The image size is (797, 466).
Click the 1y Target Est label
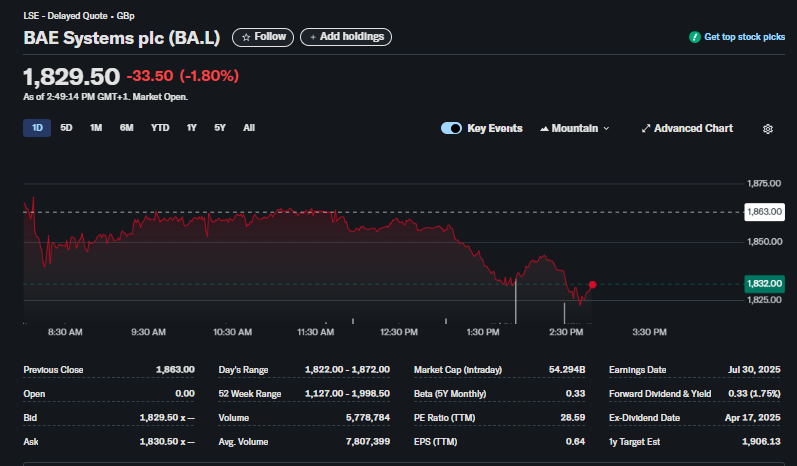click(x=634, y=442)
